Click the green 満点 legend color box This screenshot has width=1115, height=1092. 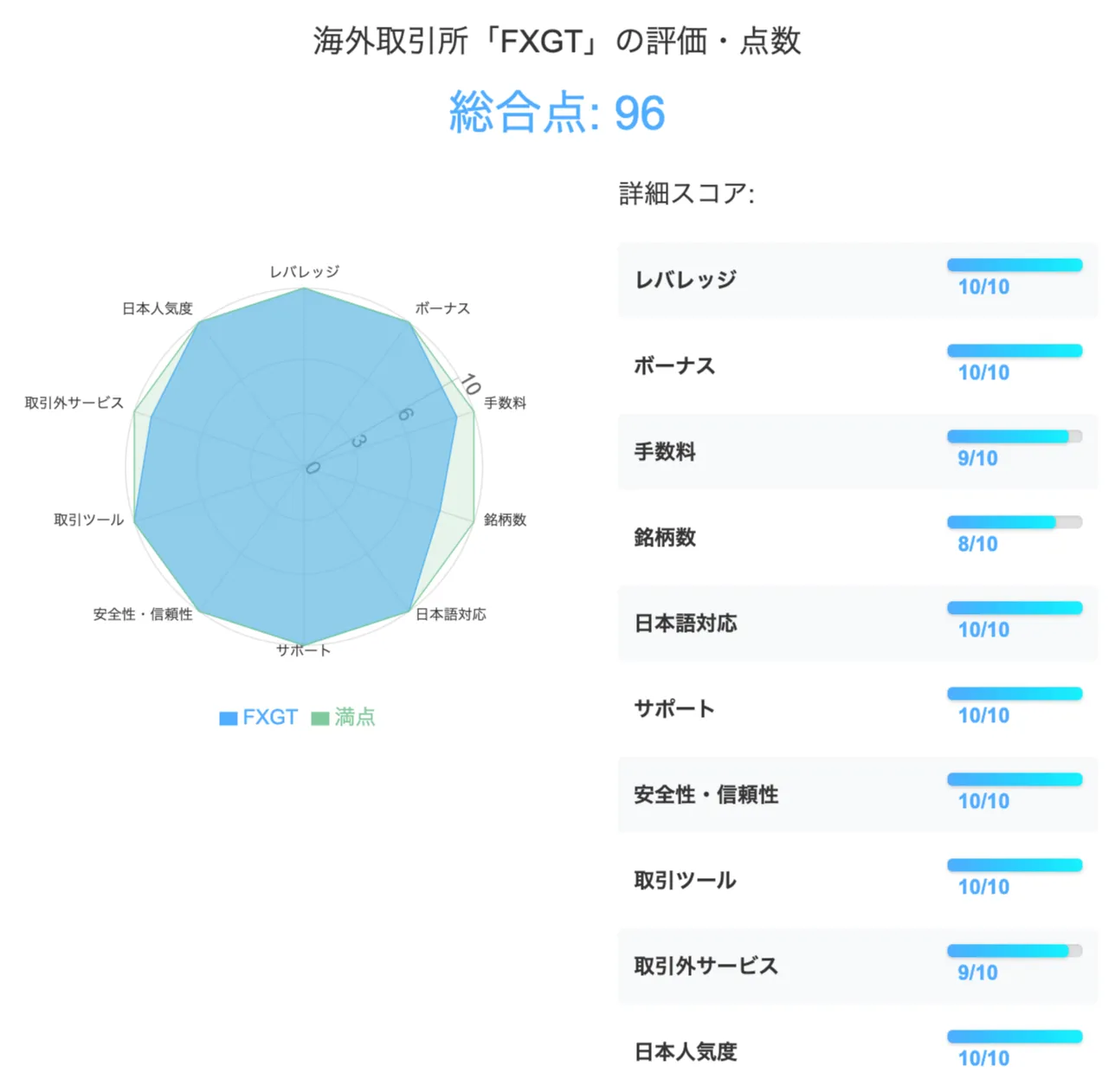[x=320, y=718]
